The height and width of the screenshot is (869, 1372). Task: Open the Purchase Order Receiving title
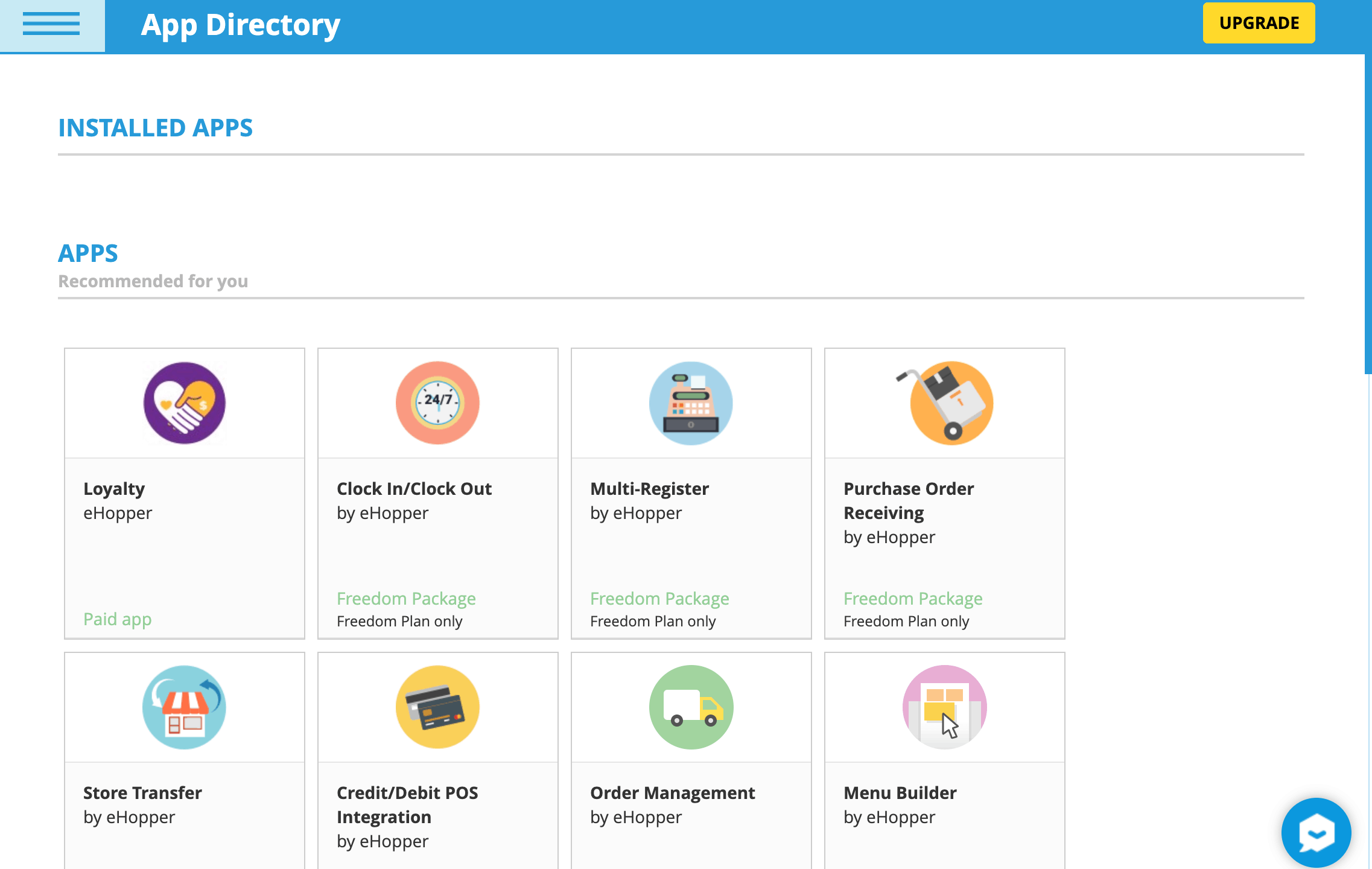click(909, 501)
